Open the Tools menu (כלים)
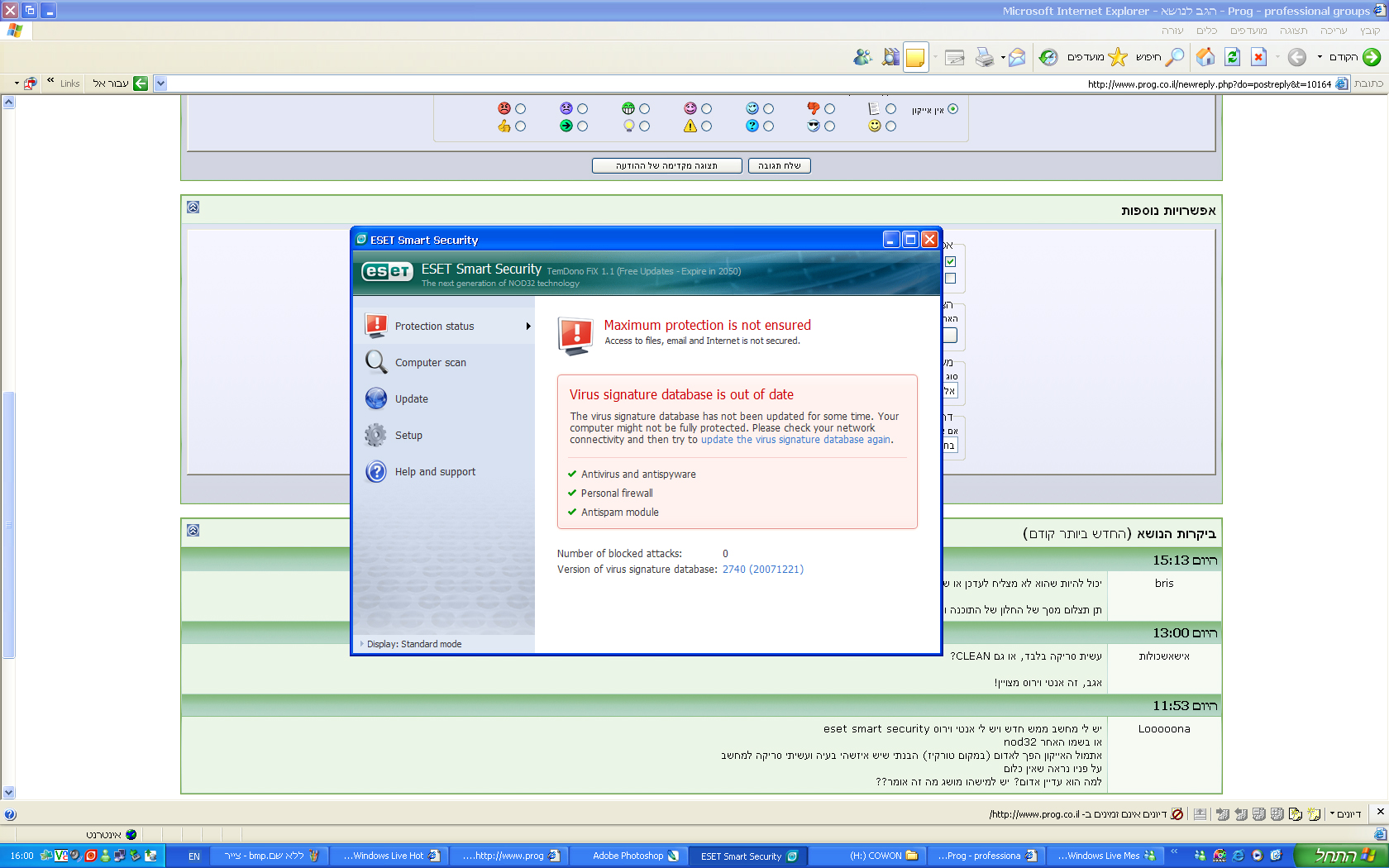The height and width of the screenshot is (868, 1389). (1207, 31)
